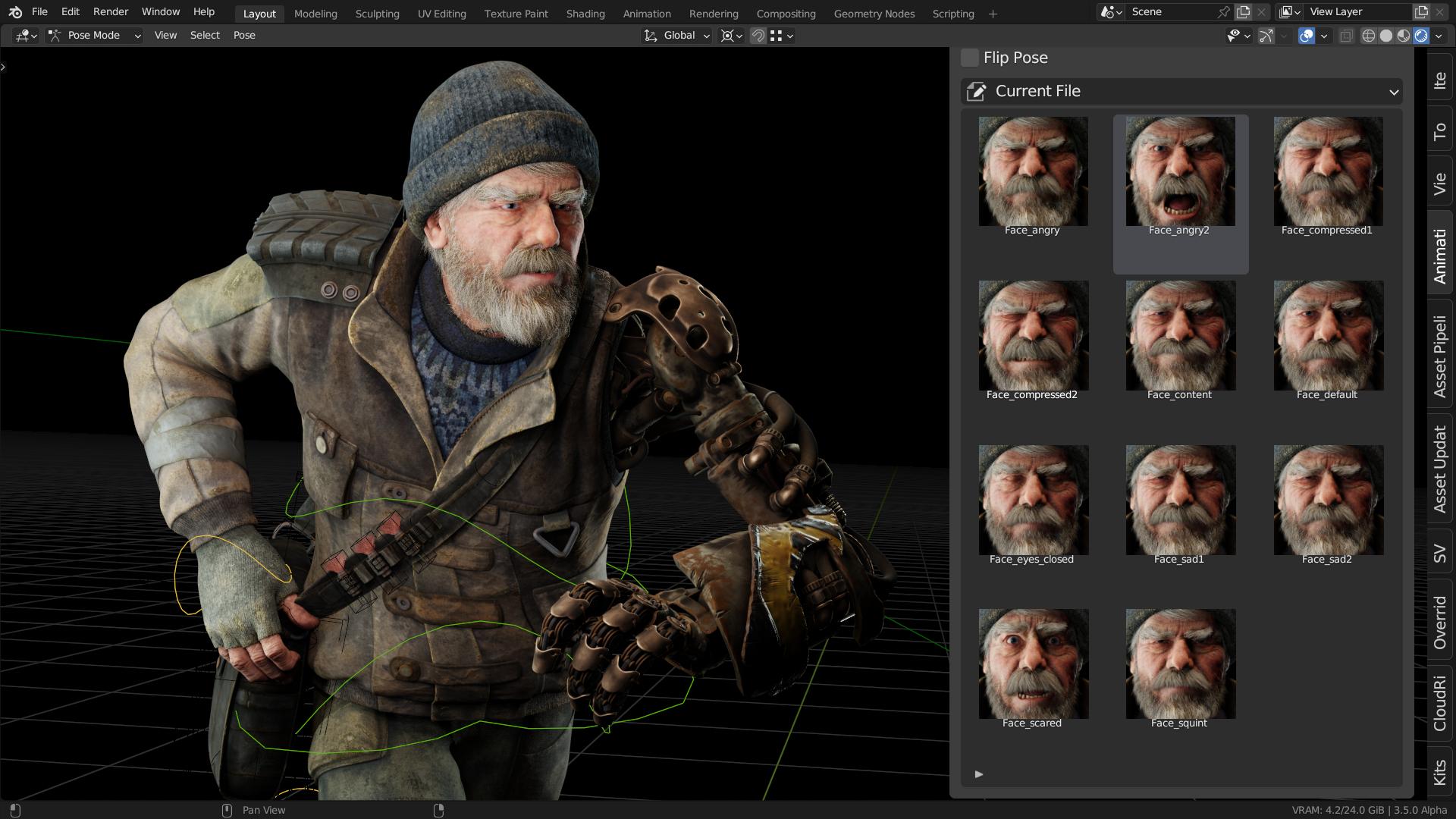Open Global transform orientation dropdown
The width and height of the screenshot is (1456, 819).
(677, 36)
